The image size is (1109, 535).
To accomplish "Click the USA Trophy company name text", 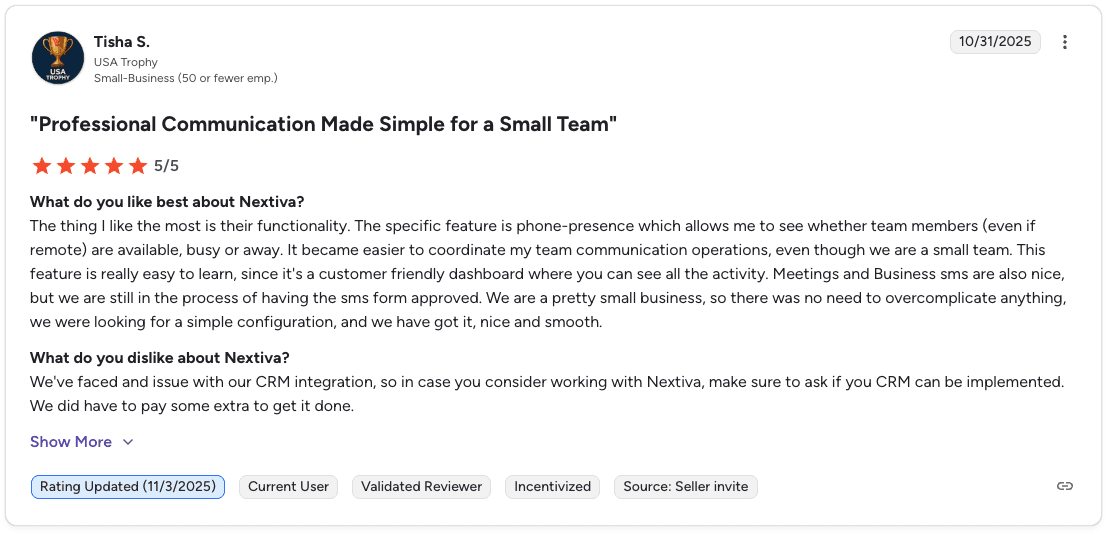I will [126, 62].
